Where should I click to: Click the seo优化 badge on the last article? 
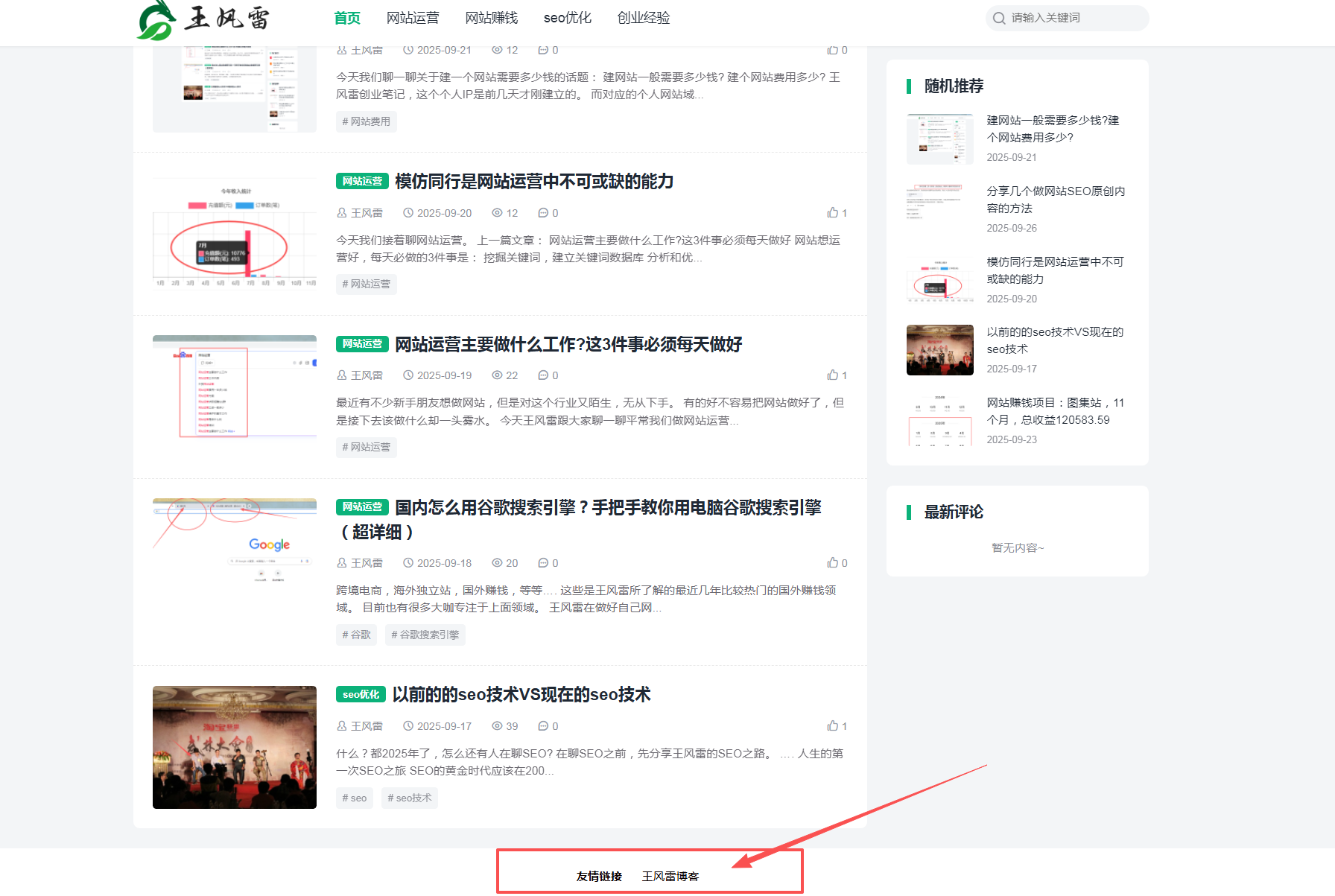361,694
